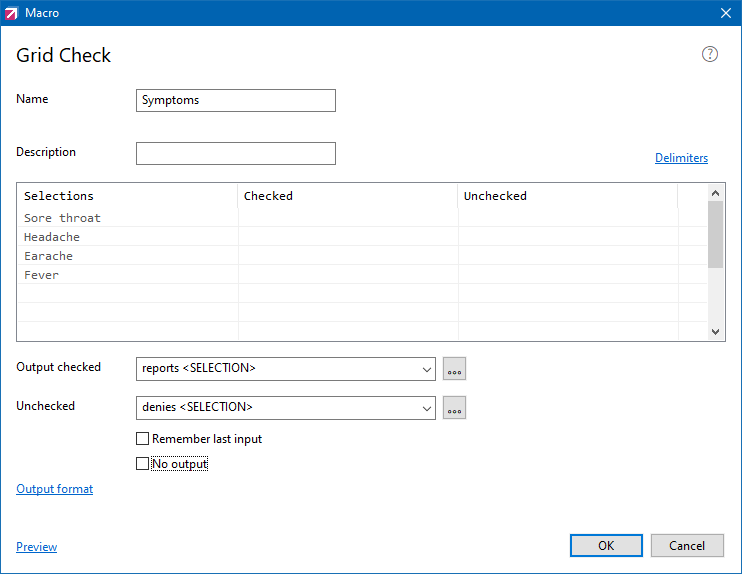Close the Macro dialog window
742x574 pixels.
click(726, 13)
